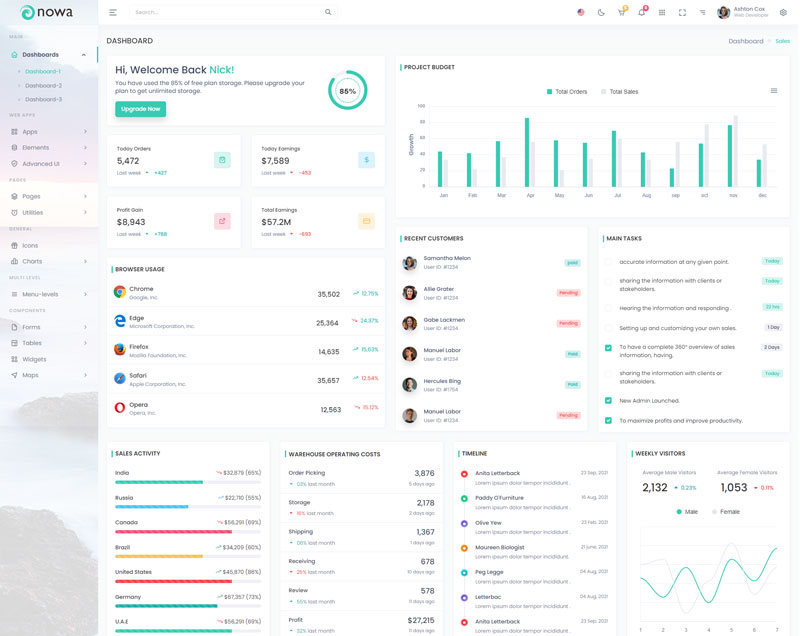This screenshot has height=636, width=800.
Task: Enter fullscreen mode via header icon
Action: (682, 12)
